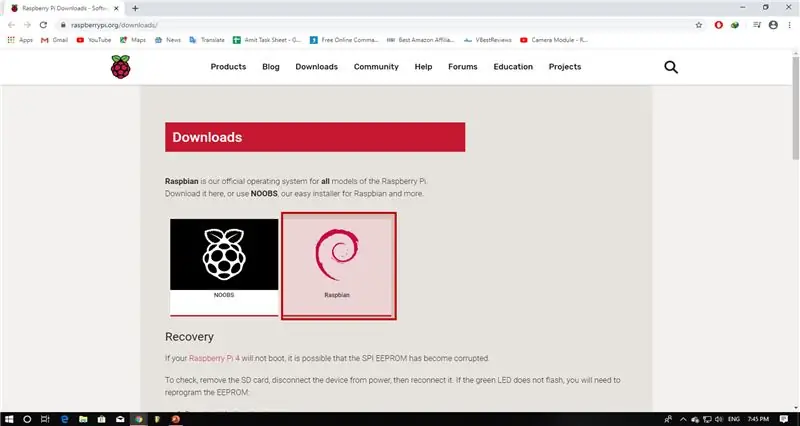
Task: Open the Best Amazon Affilia bookmark
Action: [x=421, y=40]
